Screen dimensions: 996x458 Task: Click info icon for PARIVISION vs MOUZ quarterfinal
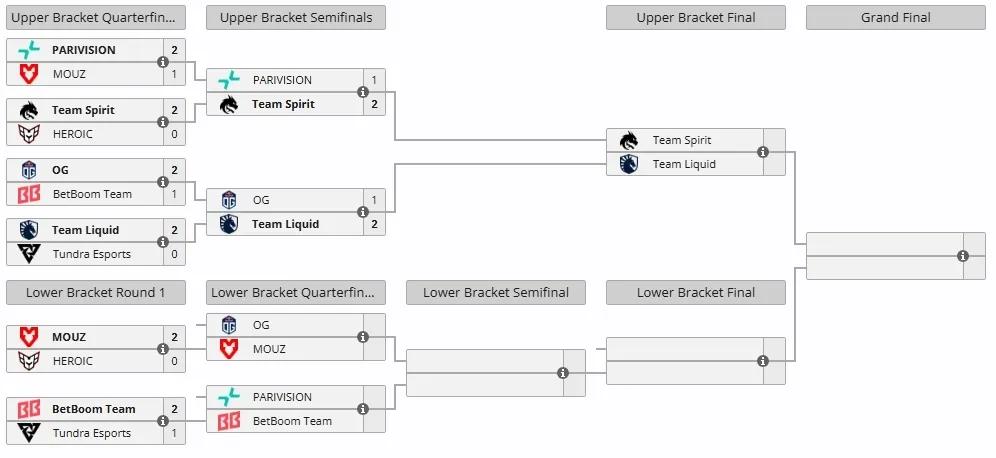[163, 62]
